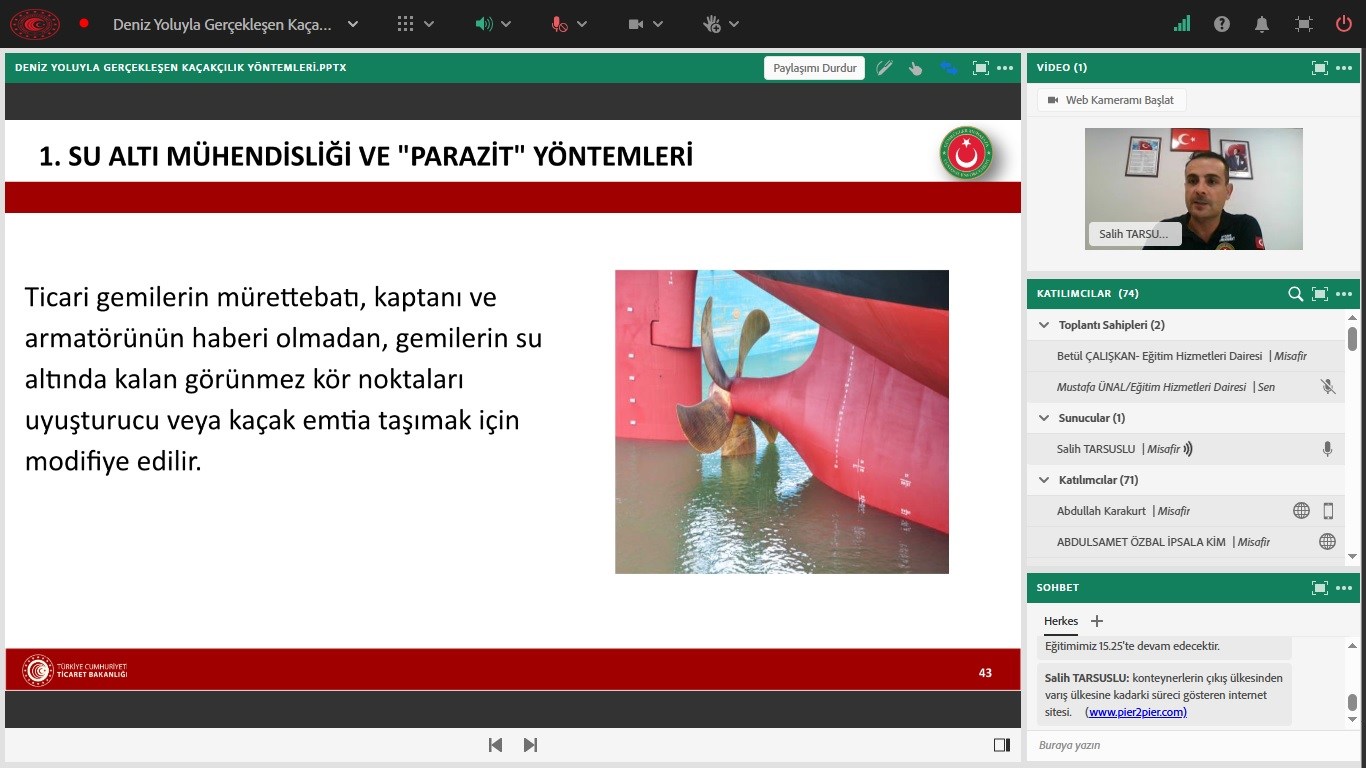The image size is (1366, 768).
Task: Open the notifications bell icon
Action: tap(1263, 24)
